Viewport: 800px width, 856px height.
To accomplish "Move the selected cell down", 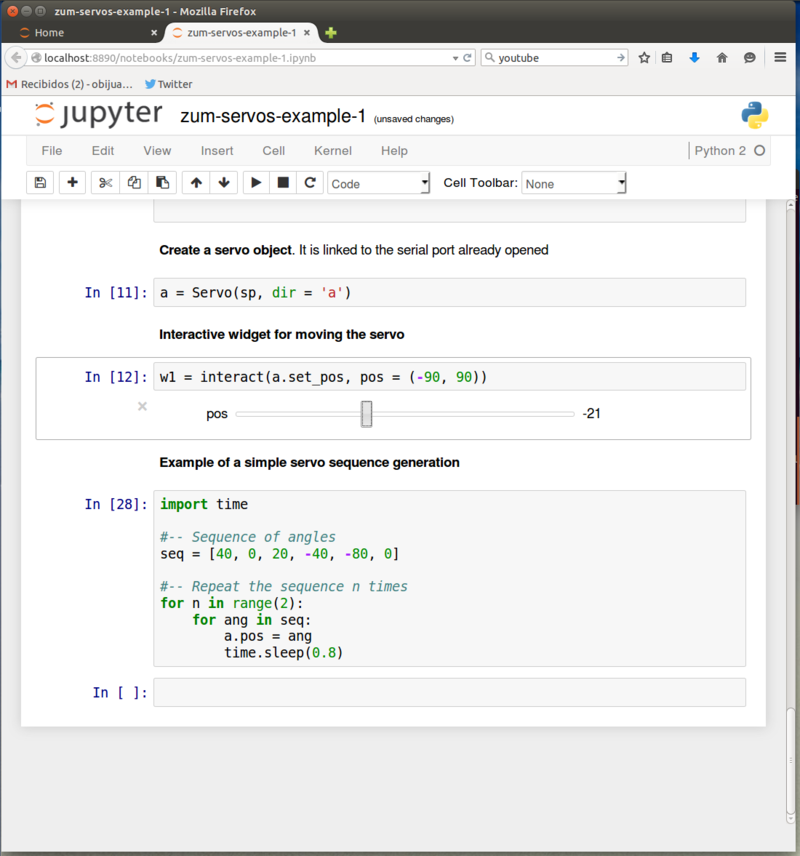I will pyautogui.click(x=224, y=183).
